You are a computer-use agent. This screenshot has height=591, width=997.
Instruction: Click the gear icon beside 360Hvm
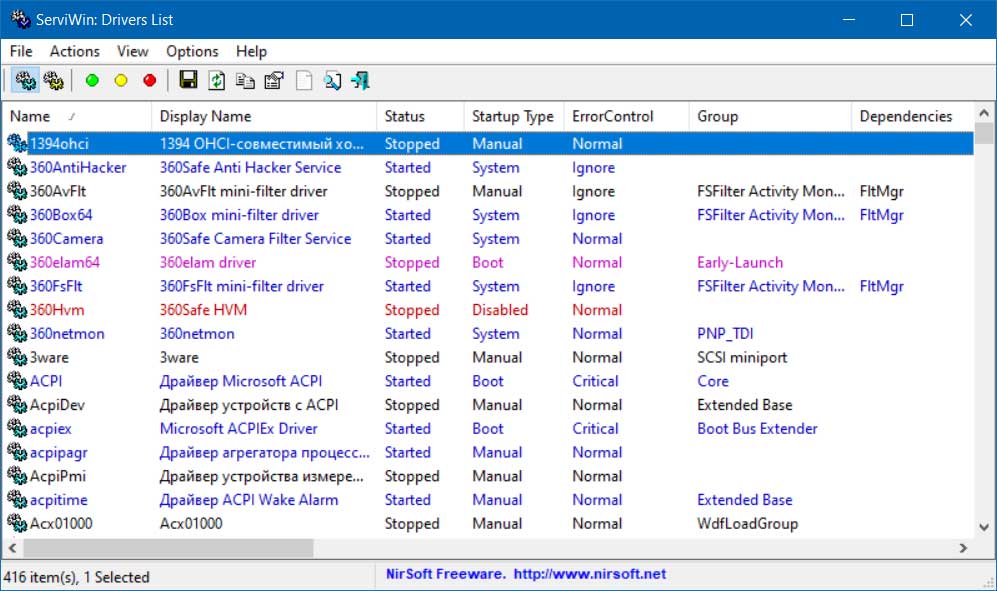17,310
